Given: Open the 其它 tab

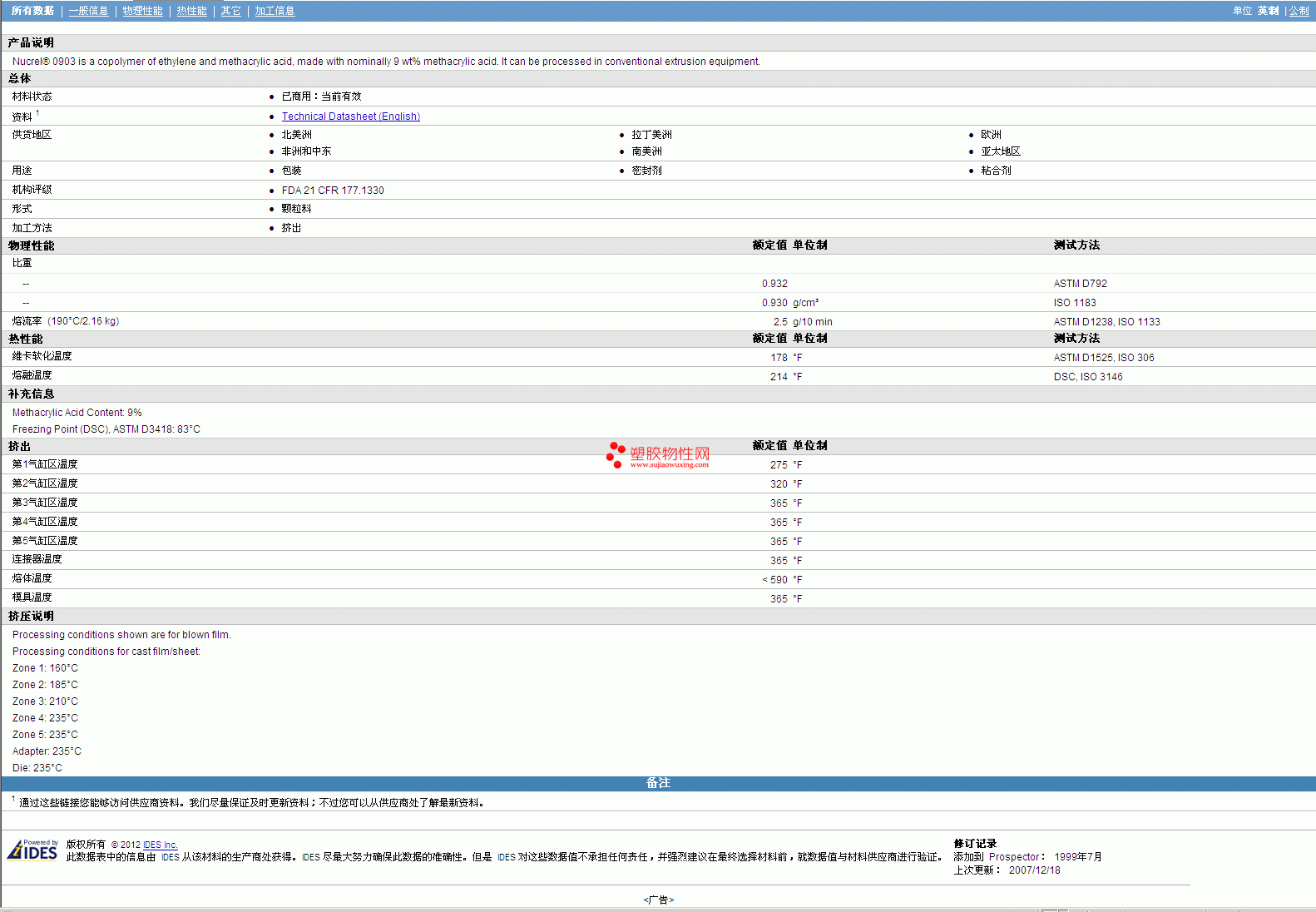Looking at the screenshot, I should [230, 11].
